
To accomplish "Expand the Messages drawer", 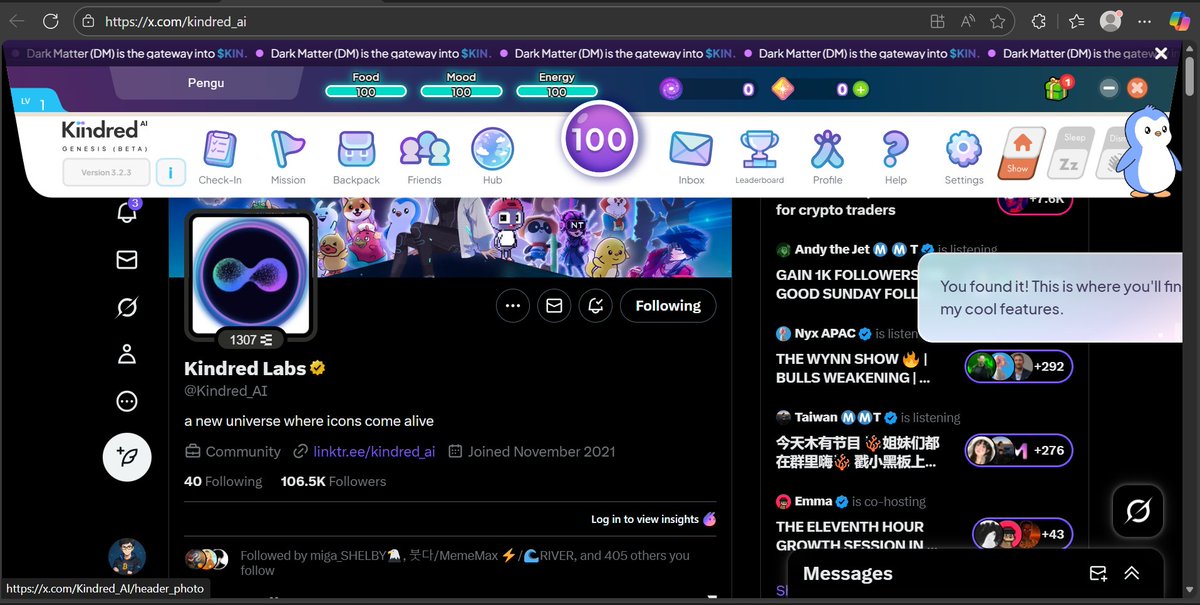I will pos(1132,573).
